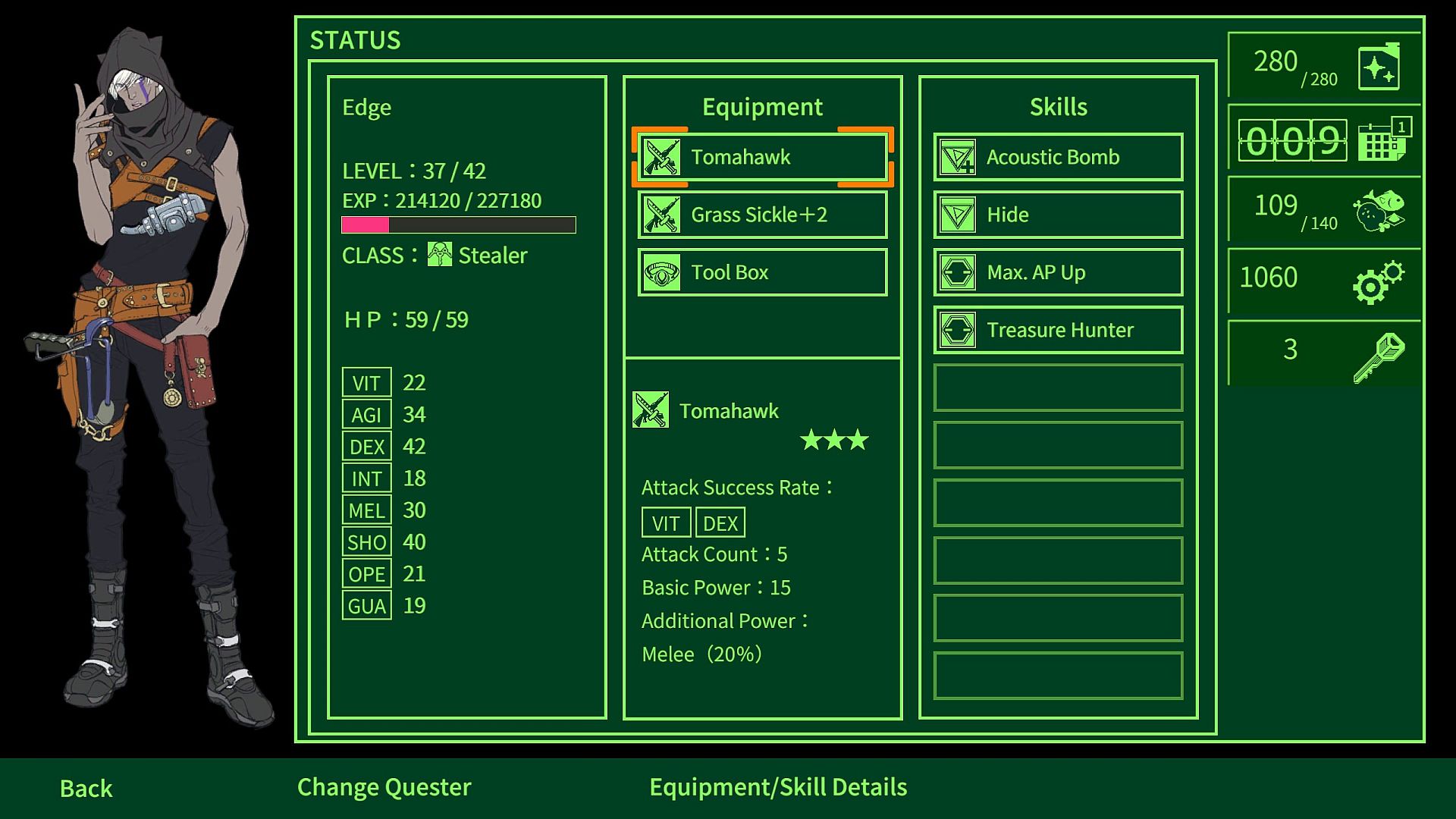This screenshot has width=1456, height=819.
Task: Click the Acoustic Bomb skill icon
Action: click(x=957, y=158)
